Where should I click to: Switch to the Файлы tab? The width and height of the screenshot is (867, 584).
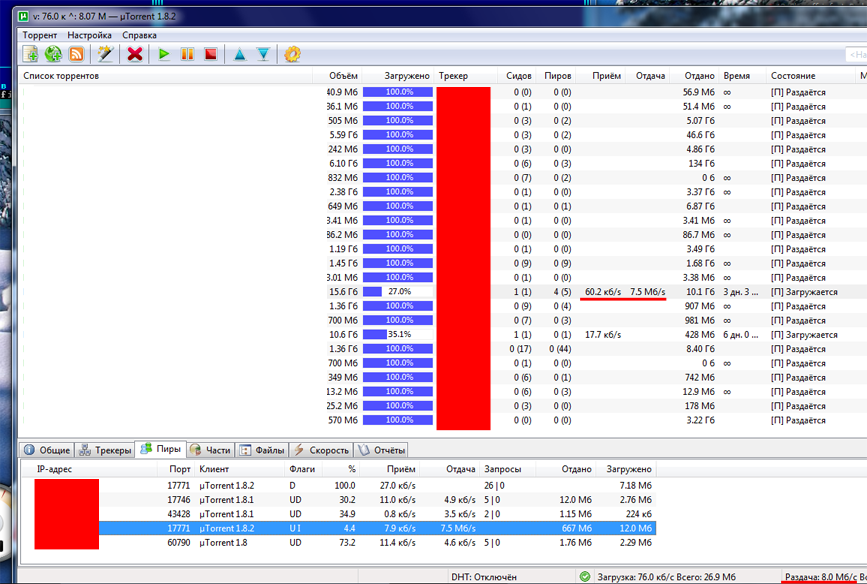(264, 450)
